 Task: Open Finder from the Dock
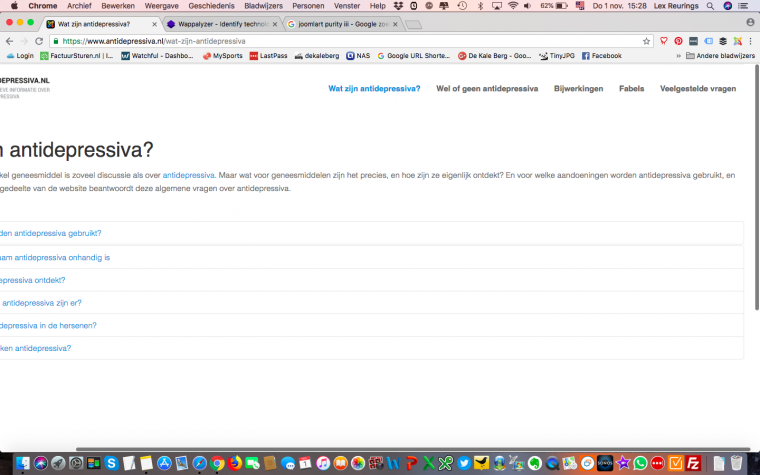(23, 463)
